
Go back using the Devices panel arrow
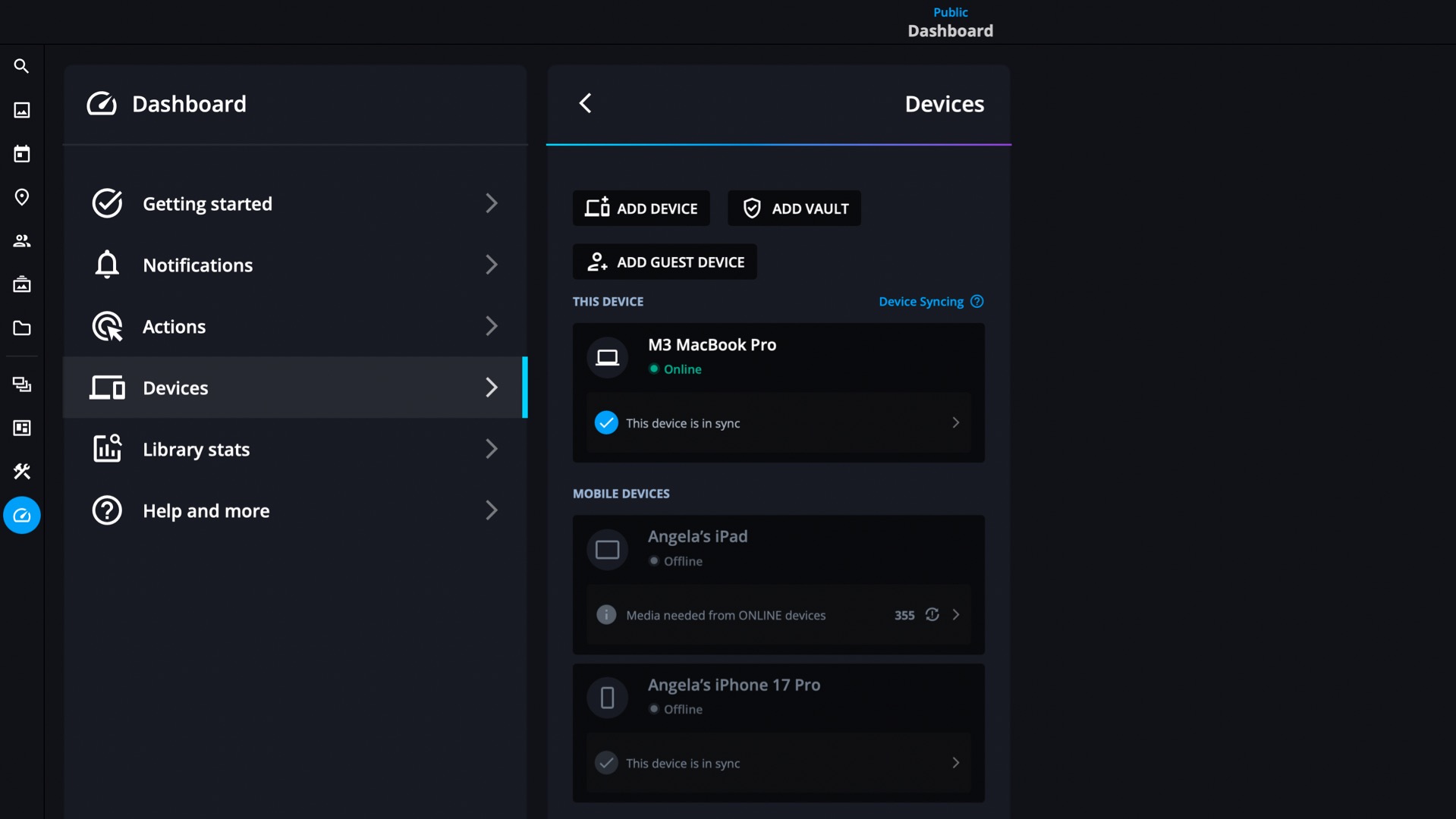(585, 104)
